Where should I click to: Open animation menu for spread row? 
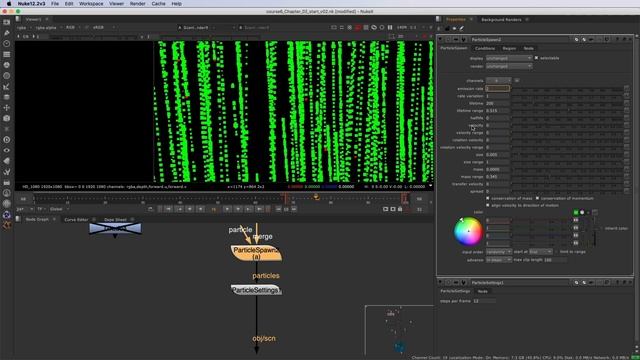[627, 191]
